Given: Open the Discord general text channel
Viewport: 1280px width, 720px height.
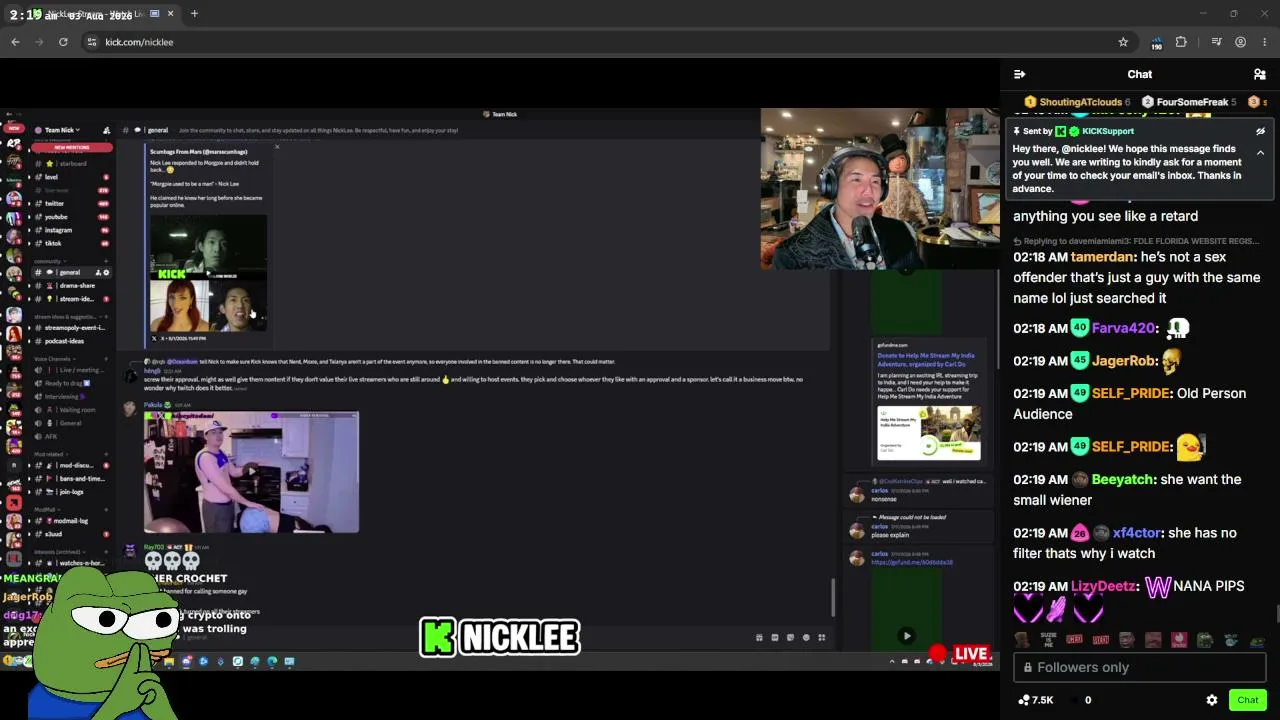Looking at the screenshot, I should [x=72, y=272].
